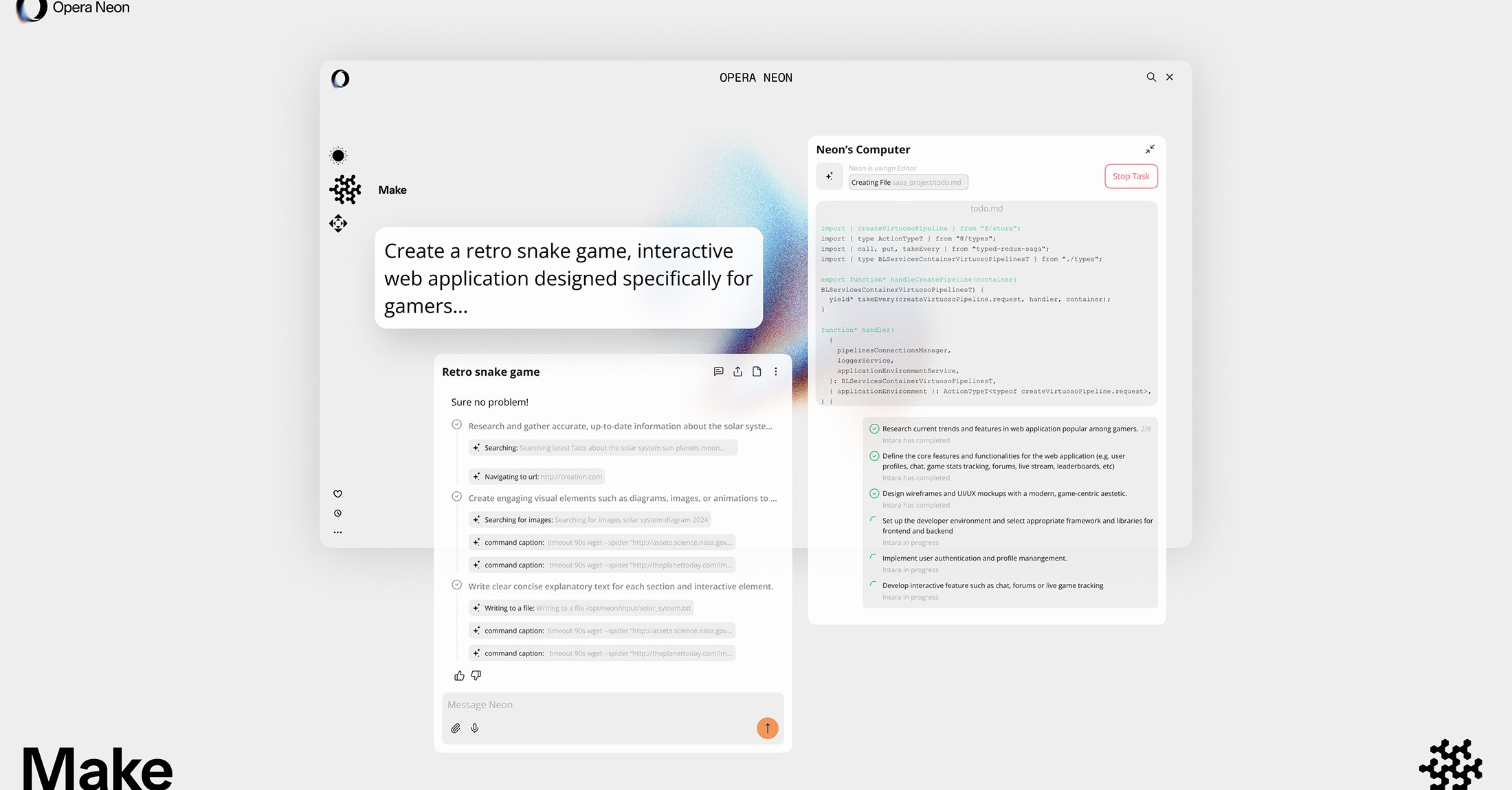1512x790 pixels.
Task: Open the Writing to a file step chip
Action: pos(581,608)
